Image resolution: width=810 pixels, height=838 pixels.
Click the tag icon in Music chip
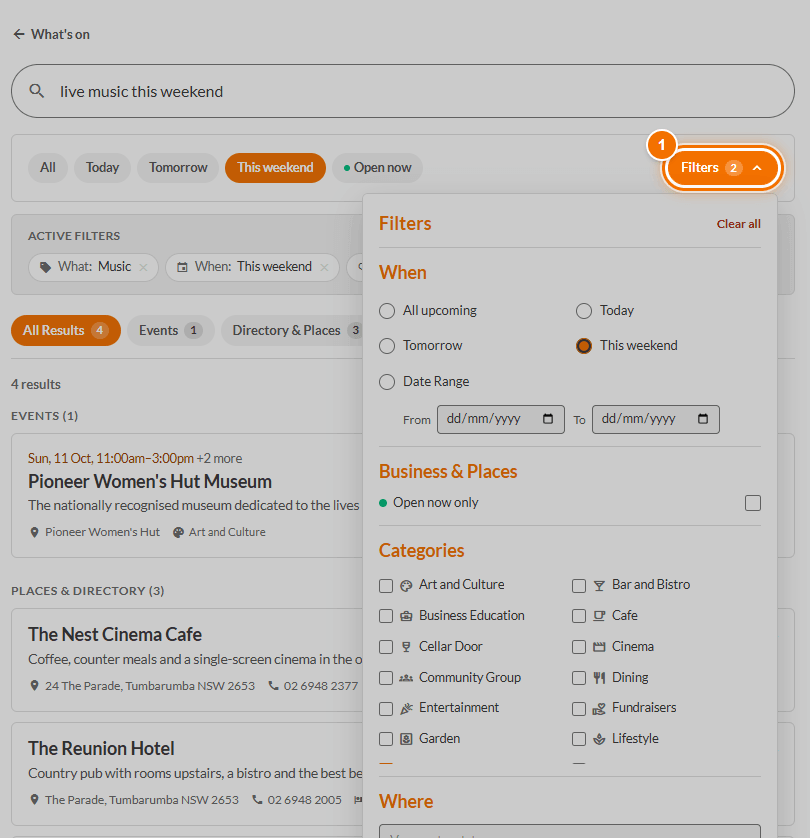point(46,267)
